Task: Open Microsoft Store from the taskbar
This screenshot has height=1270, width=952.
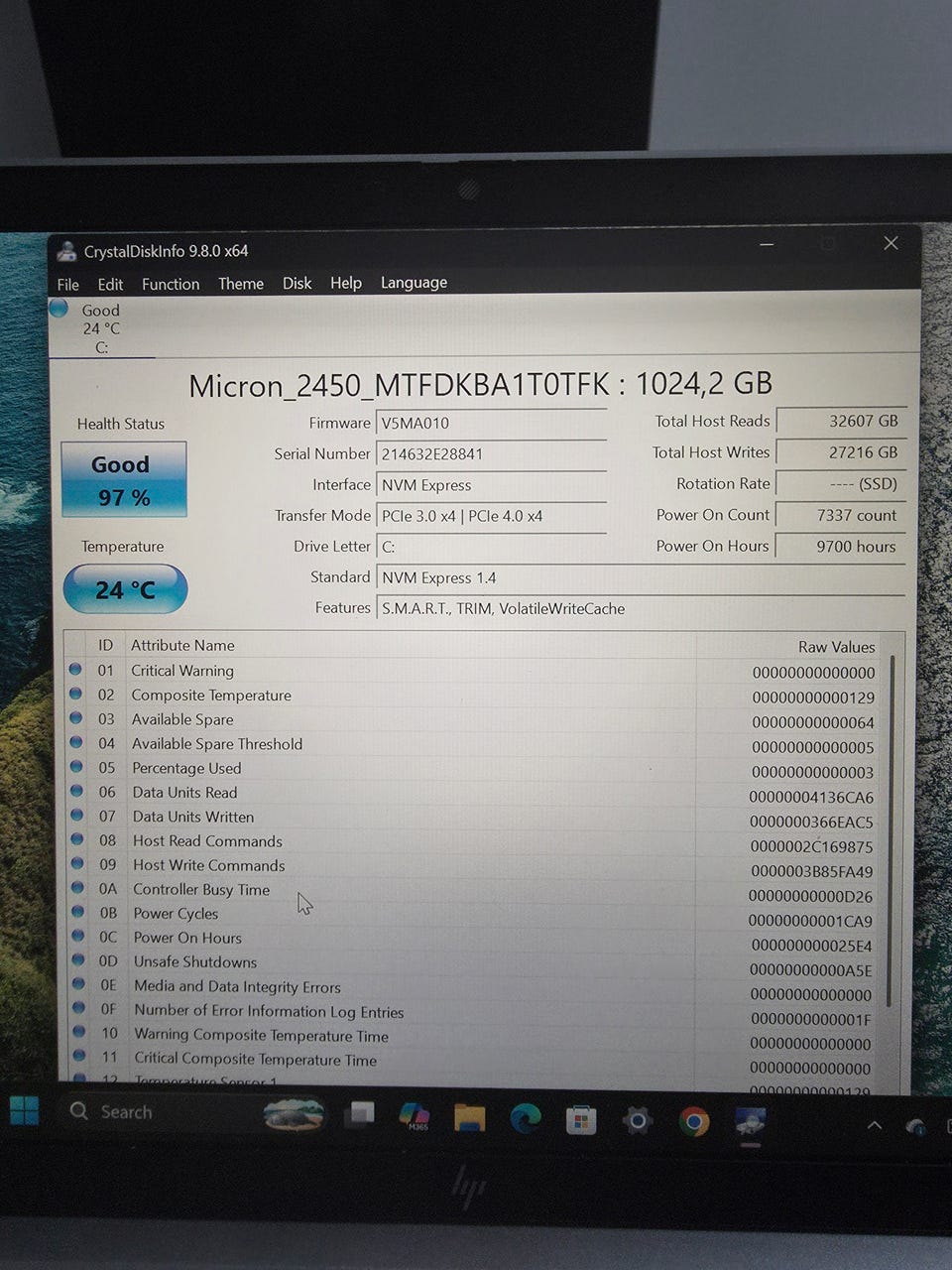Action: 581,1121
